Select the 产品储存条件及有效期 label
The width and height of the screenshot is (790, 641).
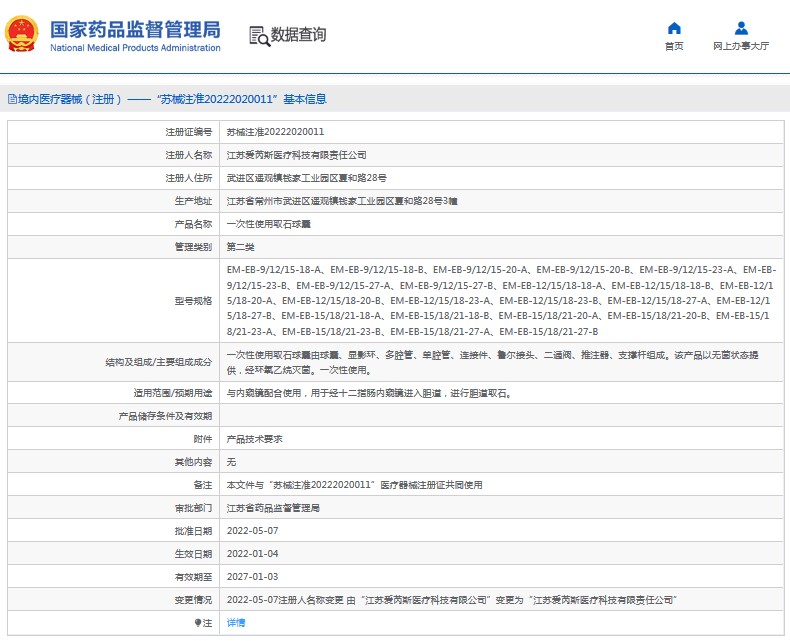165,416
